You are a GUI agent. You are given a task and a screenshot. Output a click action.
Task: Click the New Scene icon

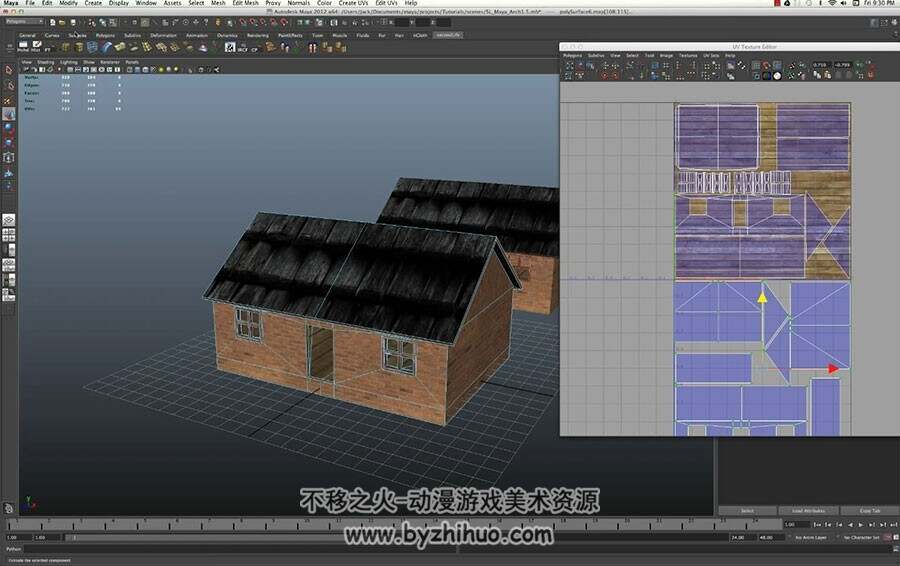click(x=52, y=22)
